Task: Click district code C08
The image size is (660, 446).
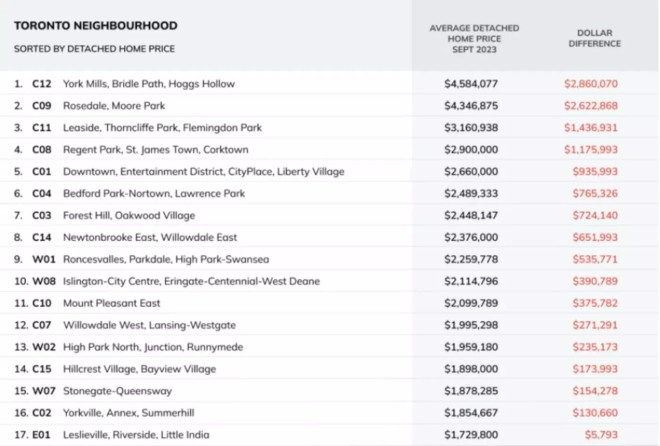Action: click(42, 149)
